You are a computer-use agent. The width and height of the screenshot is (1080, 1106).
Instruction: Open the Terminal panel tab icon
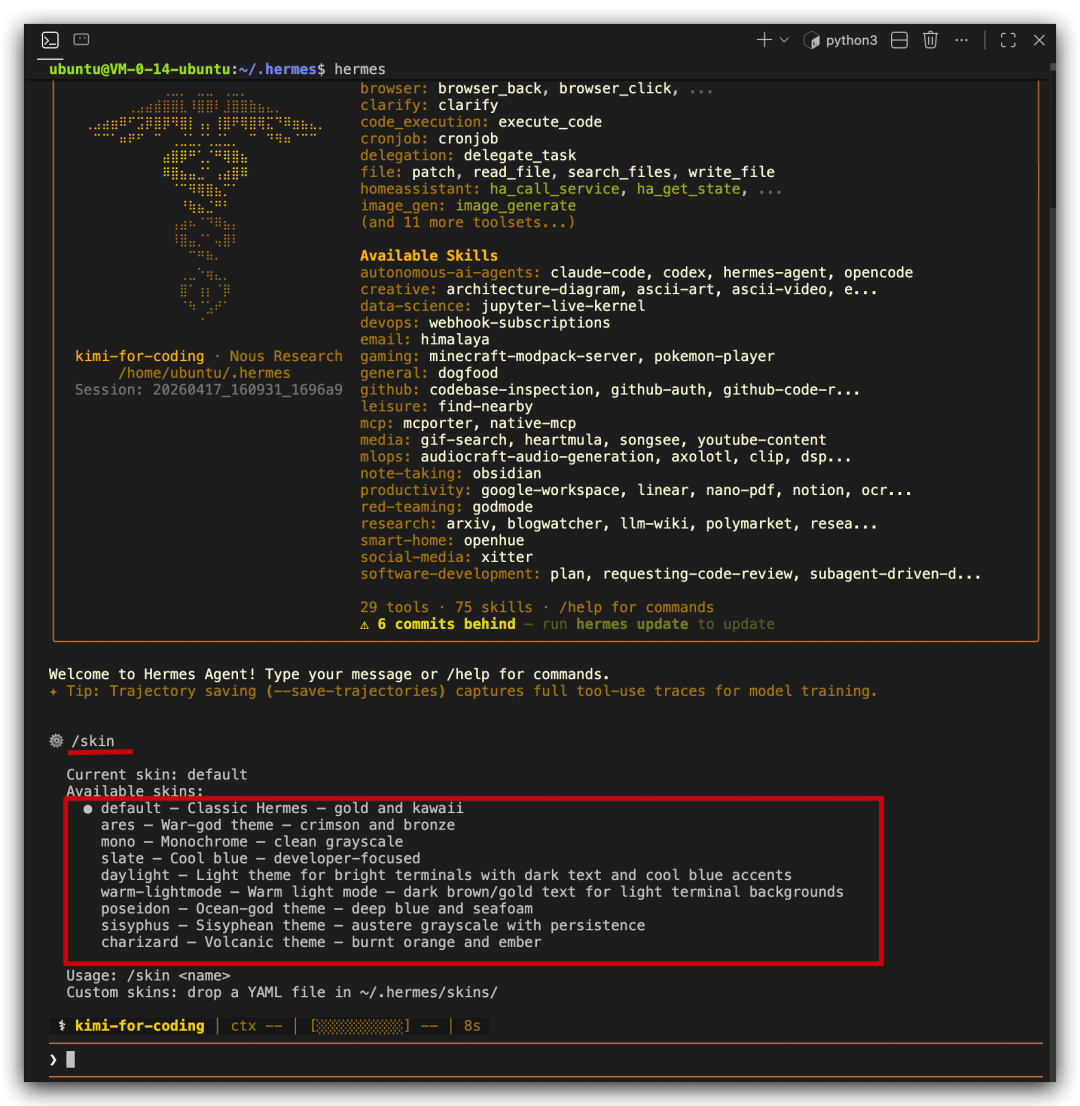point(50,40)
